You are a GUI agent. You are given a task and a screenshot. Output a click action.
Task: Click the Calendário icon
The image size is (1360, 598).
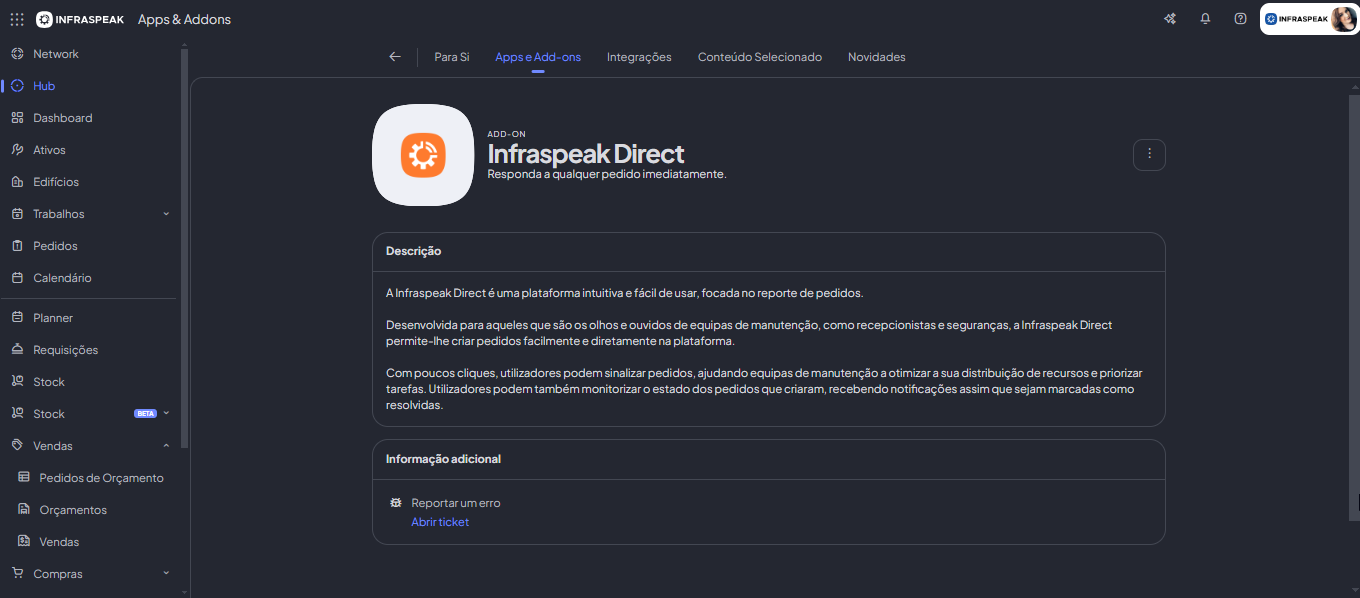[17, 278]
